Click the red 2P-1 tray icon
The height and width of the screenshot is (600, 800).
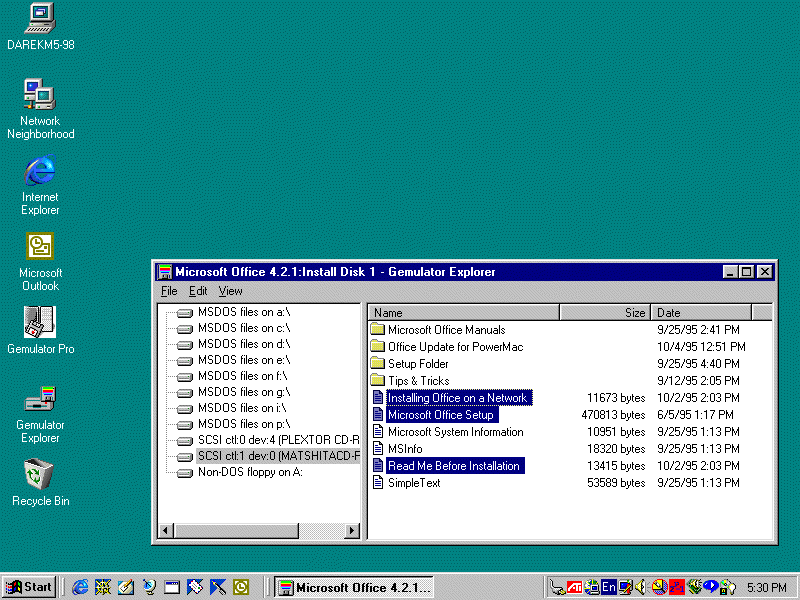(x=677, y=587)
